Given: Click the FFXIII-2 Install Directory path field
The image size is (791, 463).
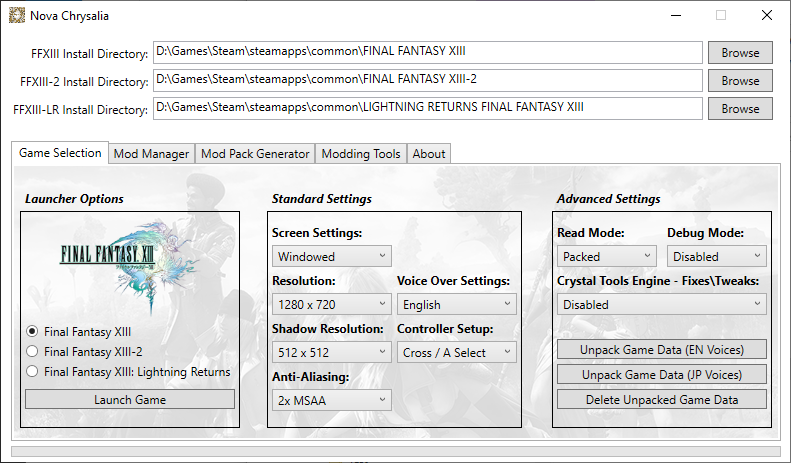Looking at the screenshot, I should [428, 81].
